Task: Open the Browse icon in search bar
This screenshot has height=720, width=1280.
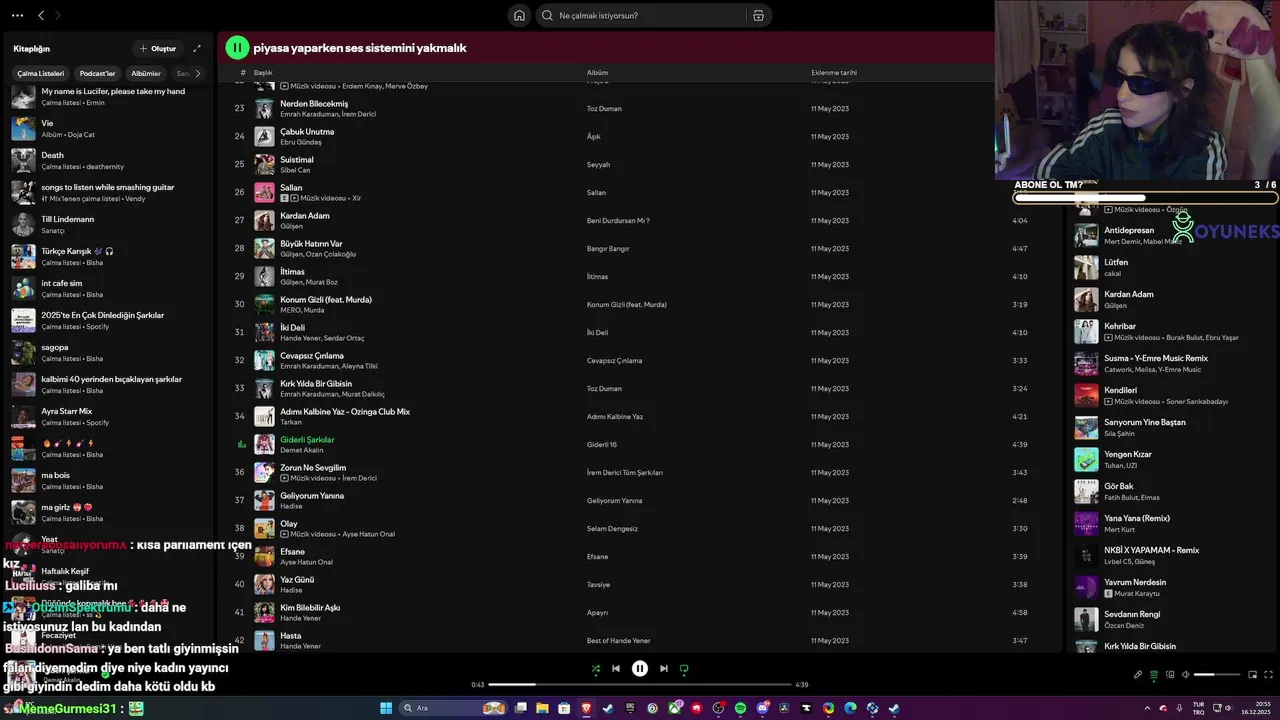Action: [758, 15]
